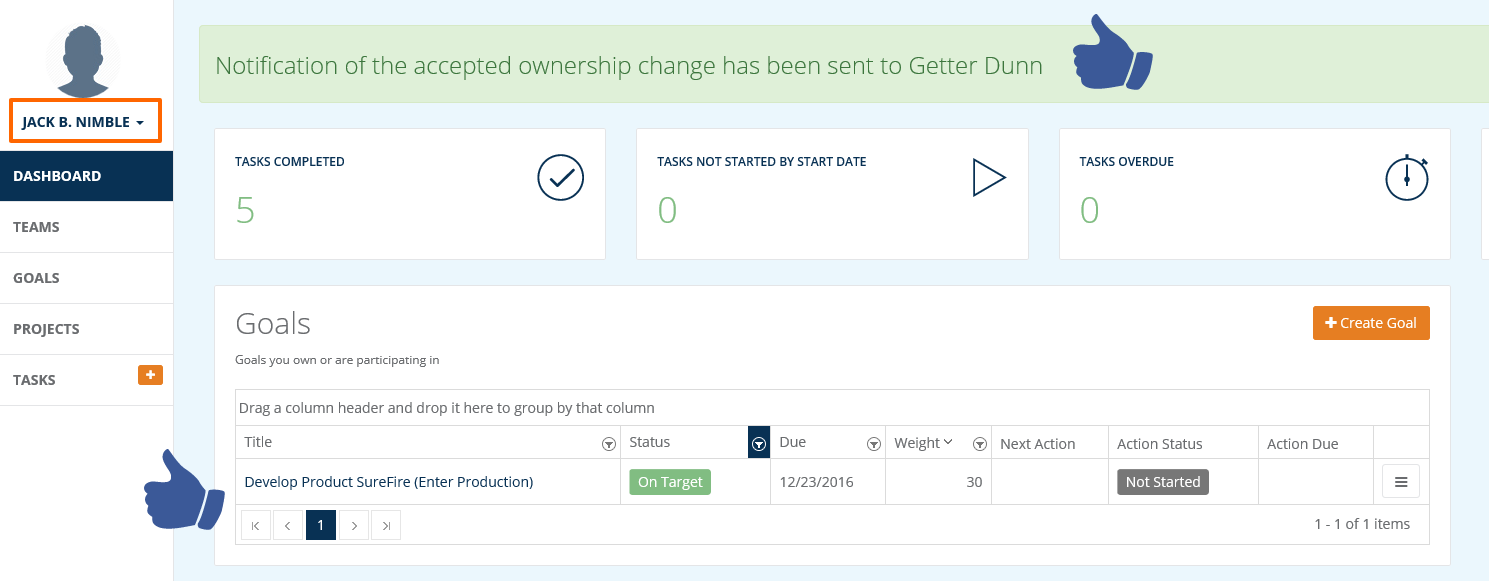Viewport: 1489px width, 581px height.
Task: Open the Projects section
Action: click(x=86, y=329)
